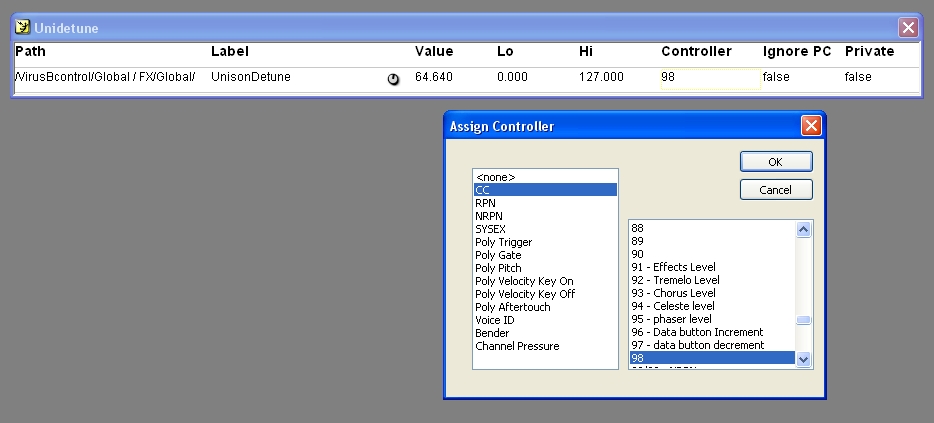The width and height of the screenshot is (934, 423).
Task: Choose 92 - Tremelo Level
Action: (x=712, y=280)
